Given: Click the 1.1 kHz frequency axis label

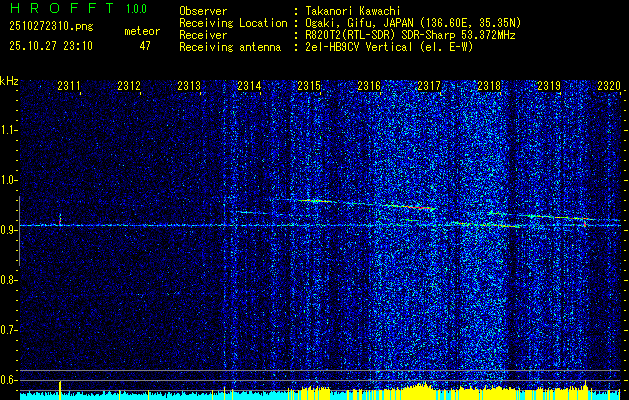Looking at the screenshot, I should pyautogui.click(x=8, y=130).
